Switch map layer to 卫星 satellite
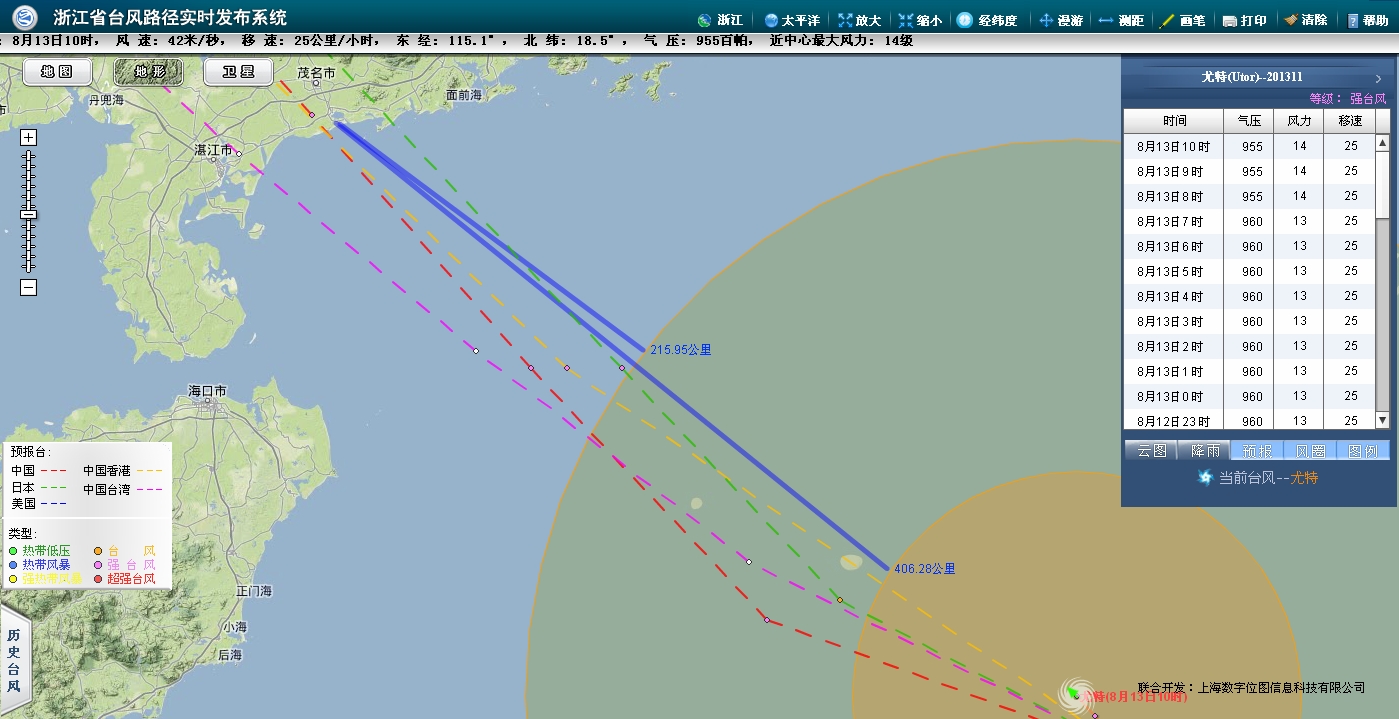Viewport: 1399px width, 719px height. point(238,72)
